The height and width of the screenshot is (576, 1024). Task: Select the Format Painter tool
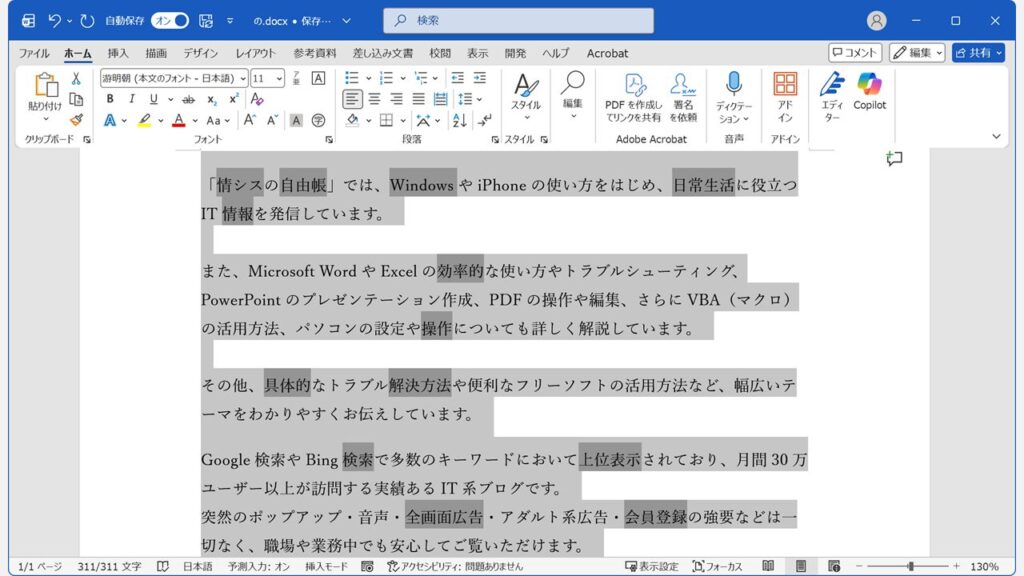(x=75, y=120)
